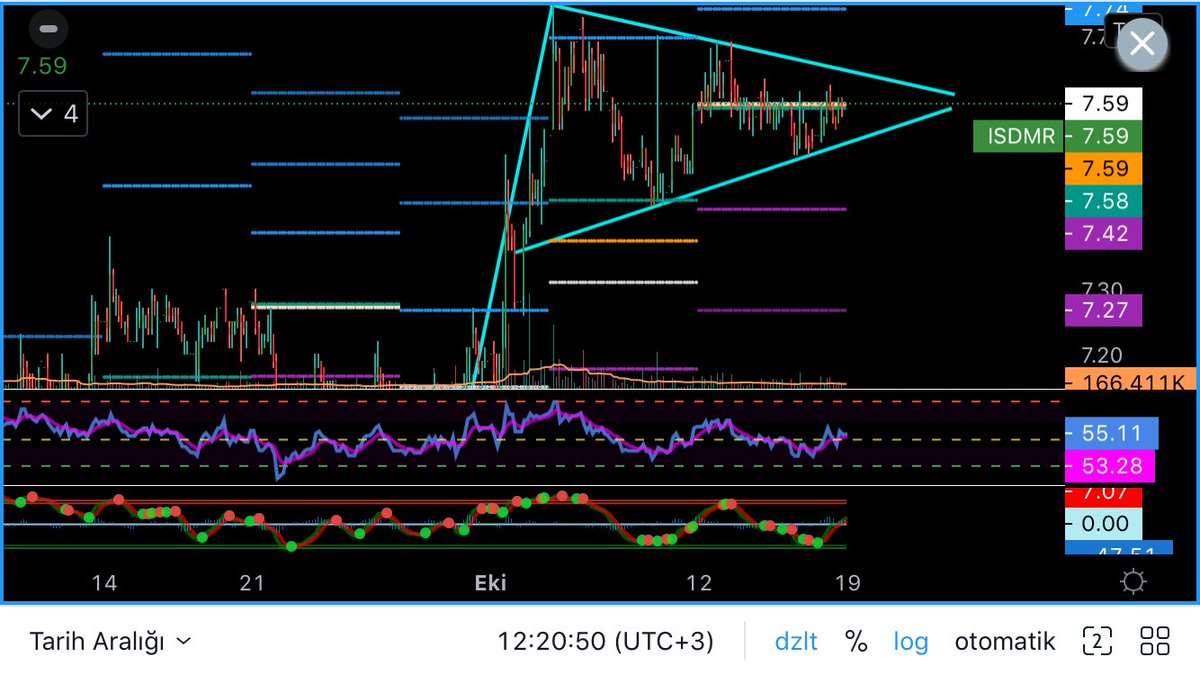
Task: Close the fullscreen chart with the X button
Action: 1142,44
